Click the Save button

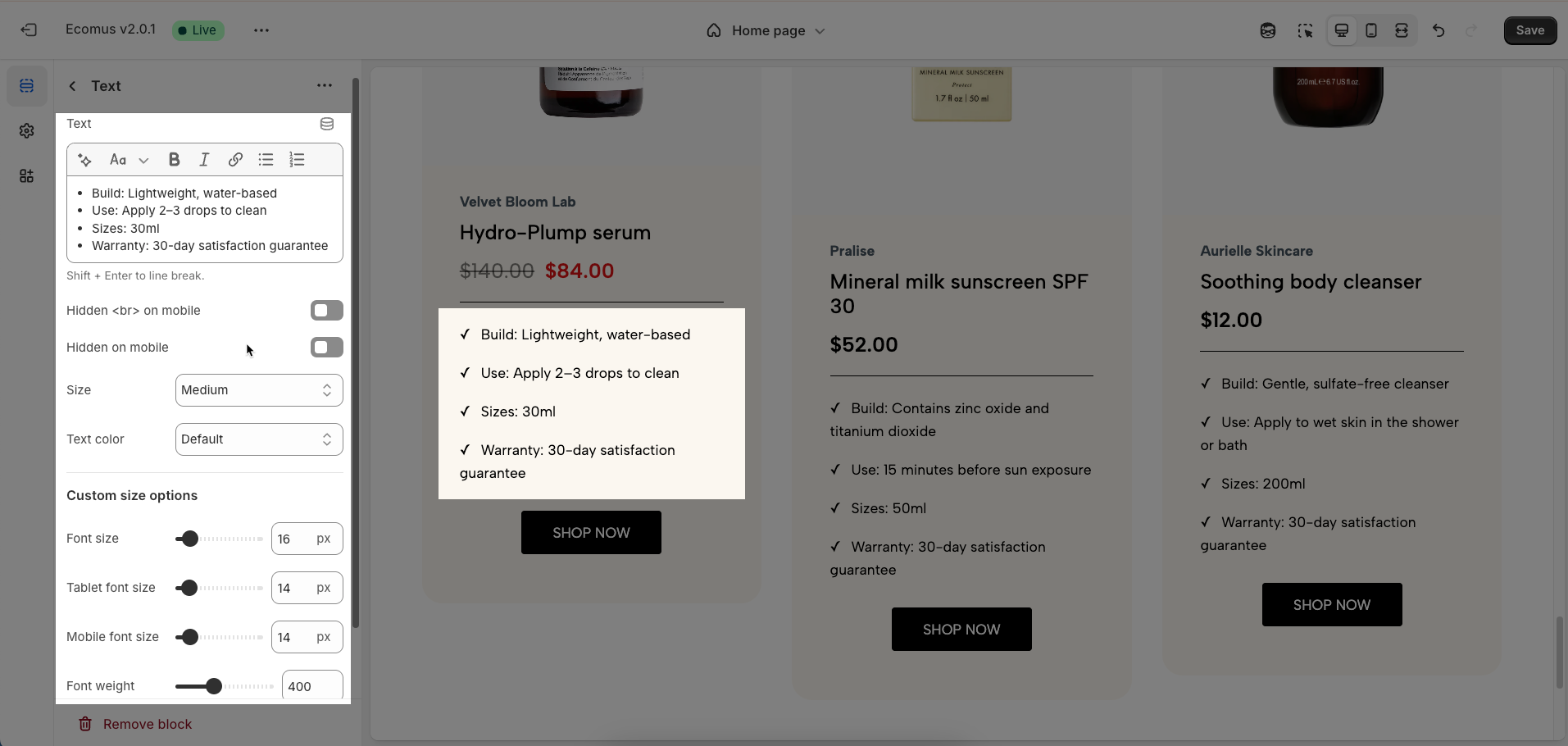1530,30
